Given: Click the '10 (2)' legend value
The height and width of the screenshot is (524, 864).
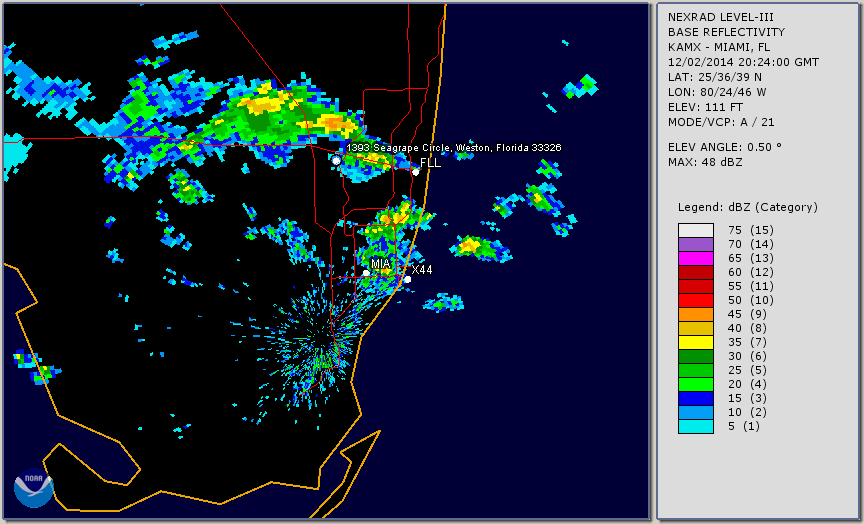Looking at the screenshot, I should (747, 412).
